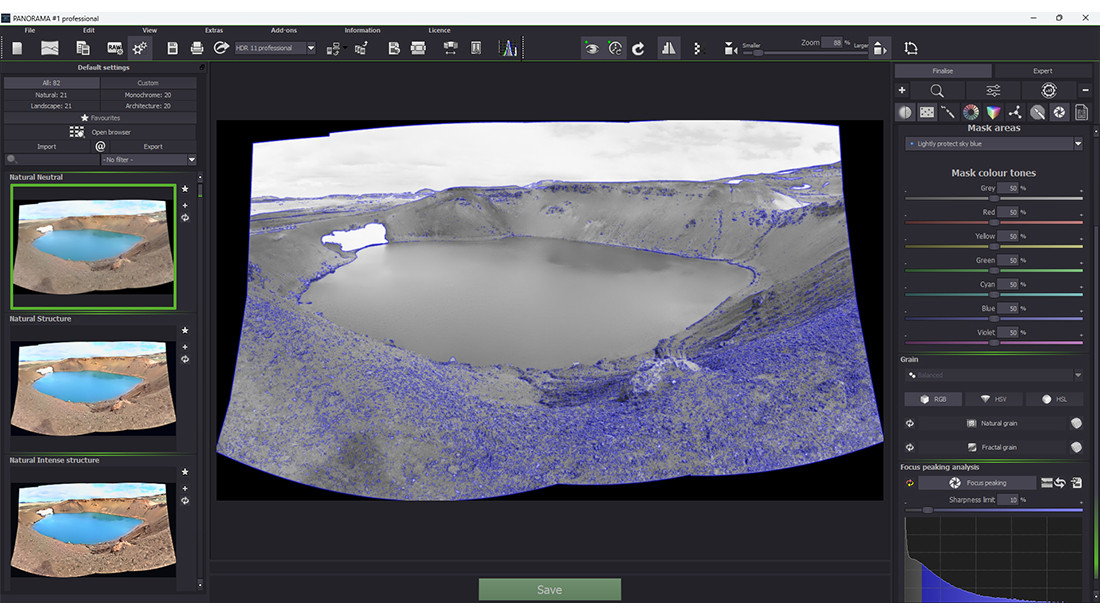Click the magnifier icon in Finalise panel
This screenshot has width=1100, height=615.
tap(937, 91)
